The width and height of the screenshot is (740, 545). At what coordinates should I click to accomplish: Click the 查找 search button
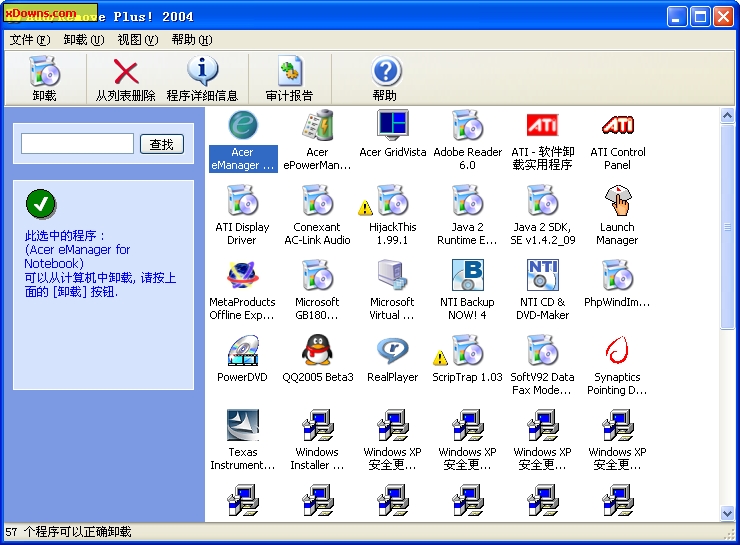(162, 144)
